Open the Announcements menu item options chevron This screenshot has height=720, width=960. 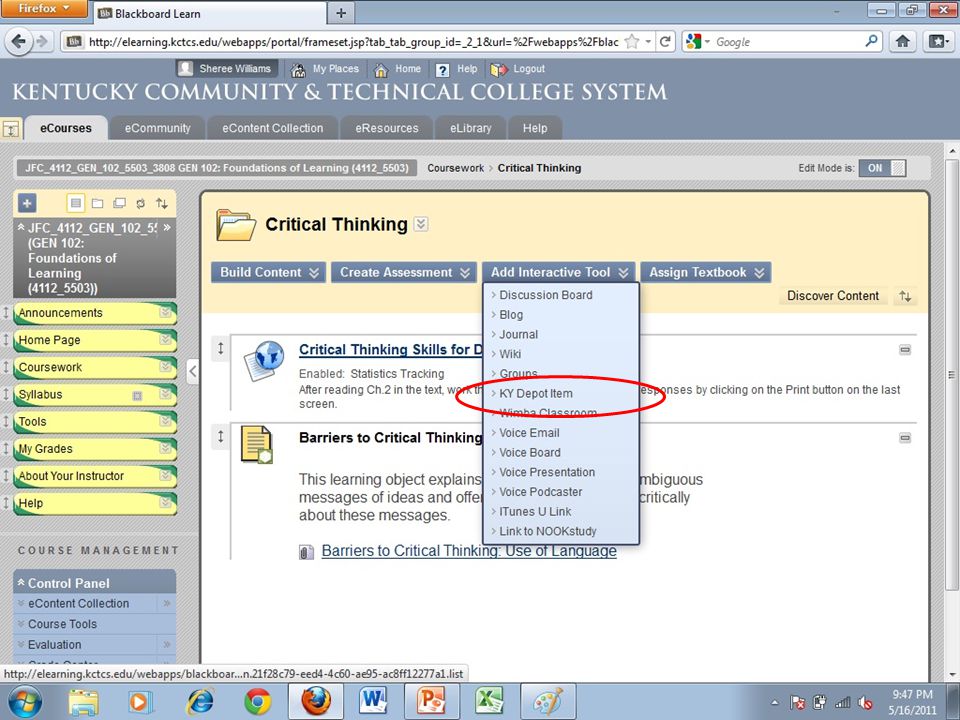click(x=165, y=313)
